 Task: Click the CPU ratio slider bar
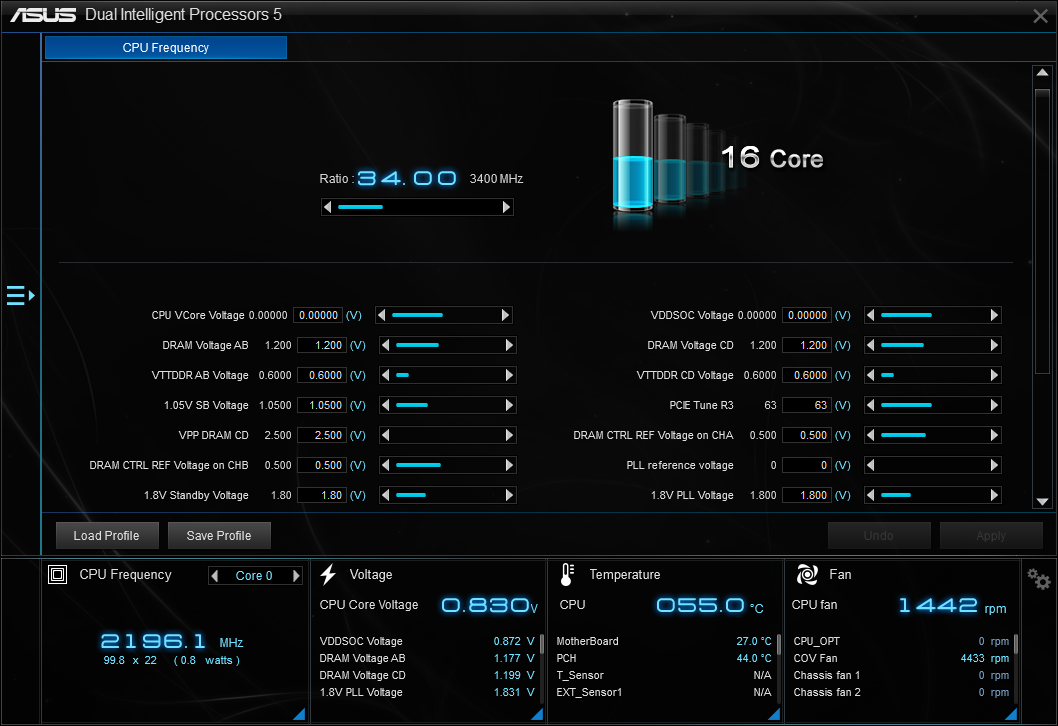[417, 207]
